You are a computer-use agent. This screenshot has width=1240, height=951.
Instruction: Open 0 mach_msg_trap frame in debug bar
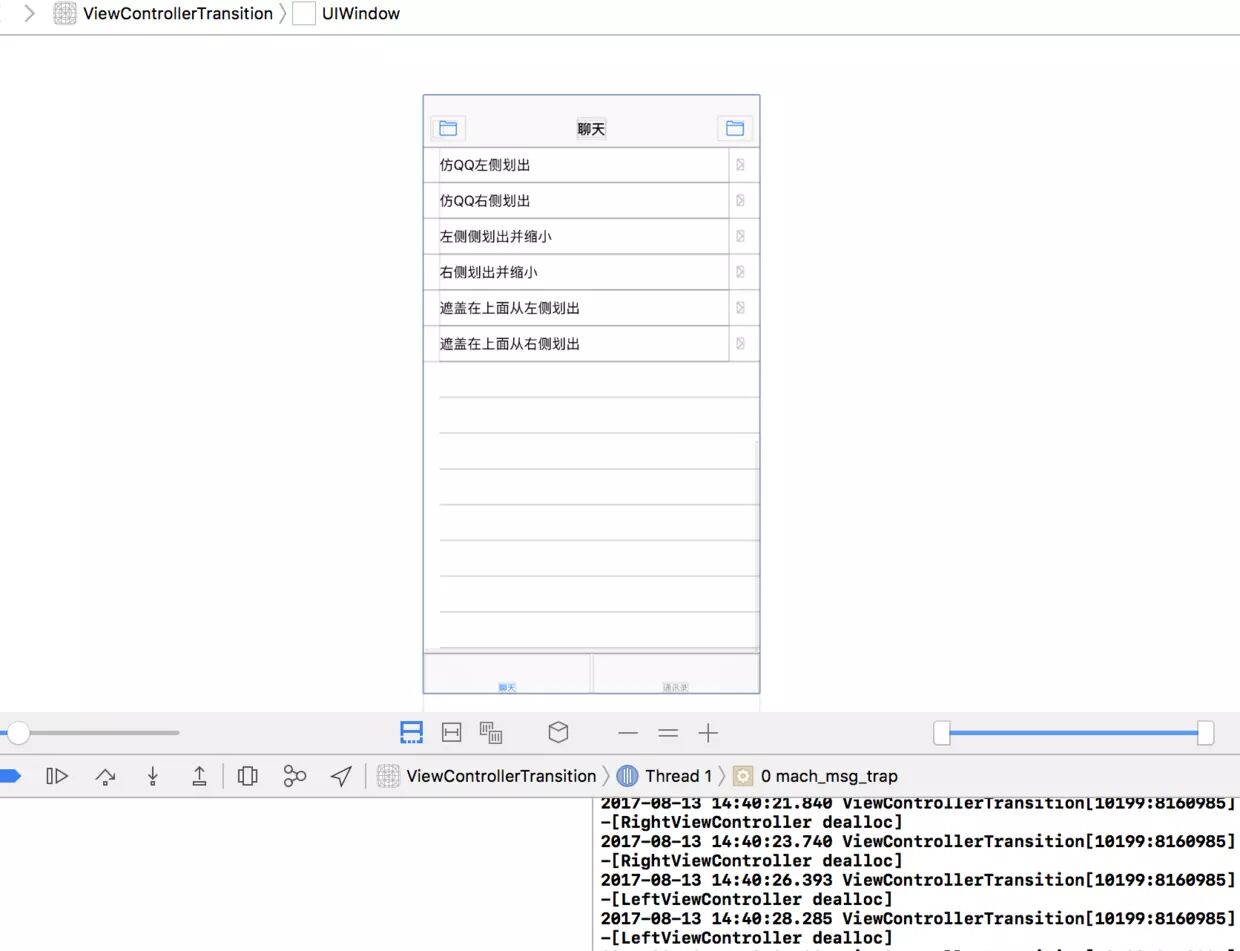pyautogui.click(x=815, y=776)
